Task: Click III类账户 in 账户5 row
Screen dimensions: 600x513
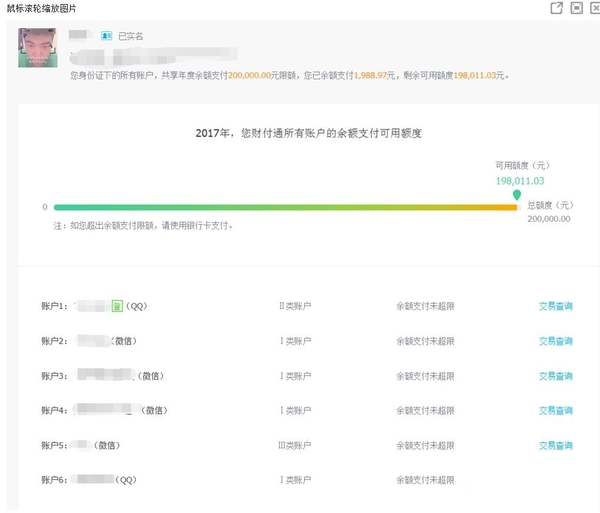Action: pos(294,445)
